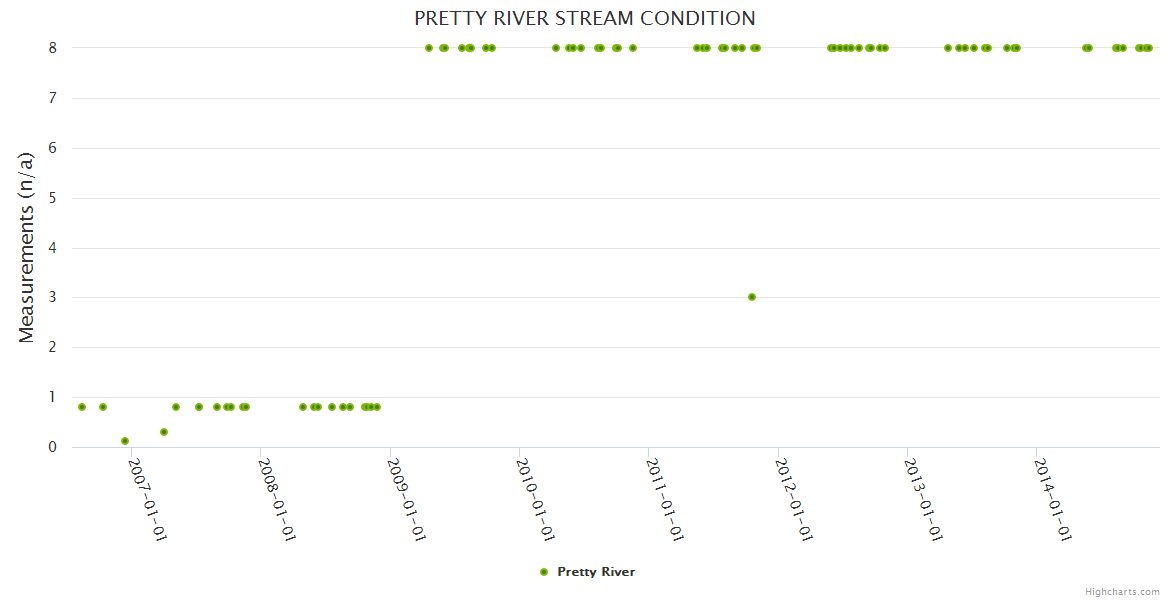
Task: Click the Pretty River Stream Condition title
Action: point(585,18)
